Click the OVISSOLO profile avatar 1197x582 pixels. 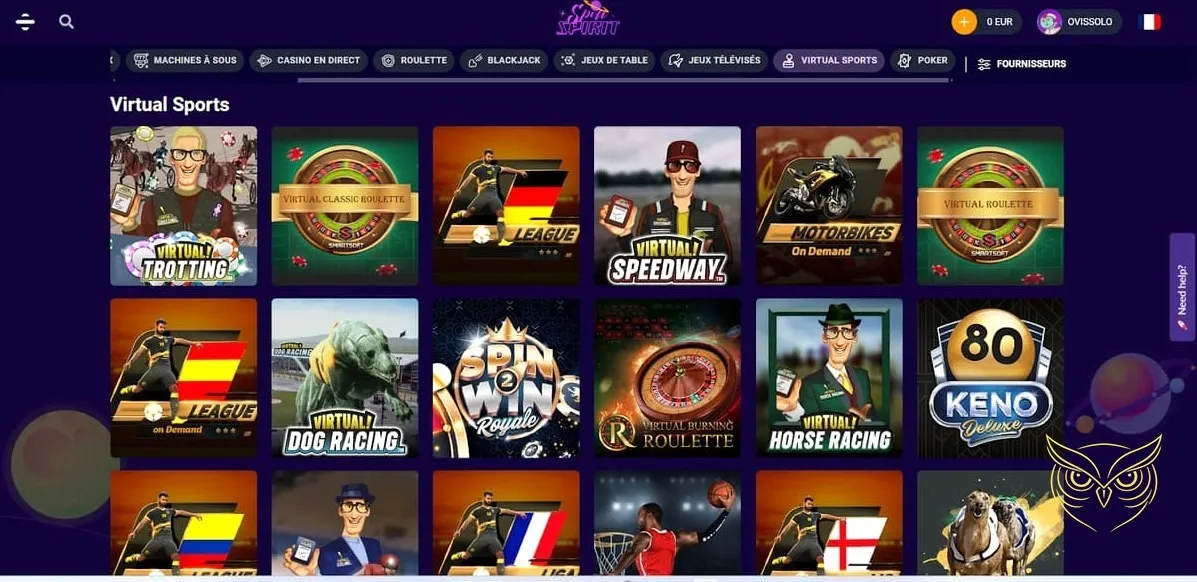pyautogui.click(x=1050, y=22)
